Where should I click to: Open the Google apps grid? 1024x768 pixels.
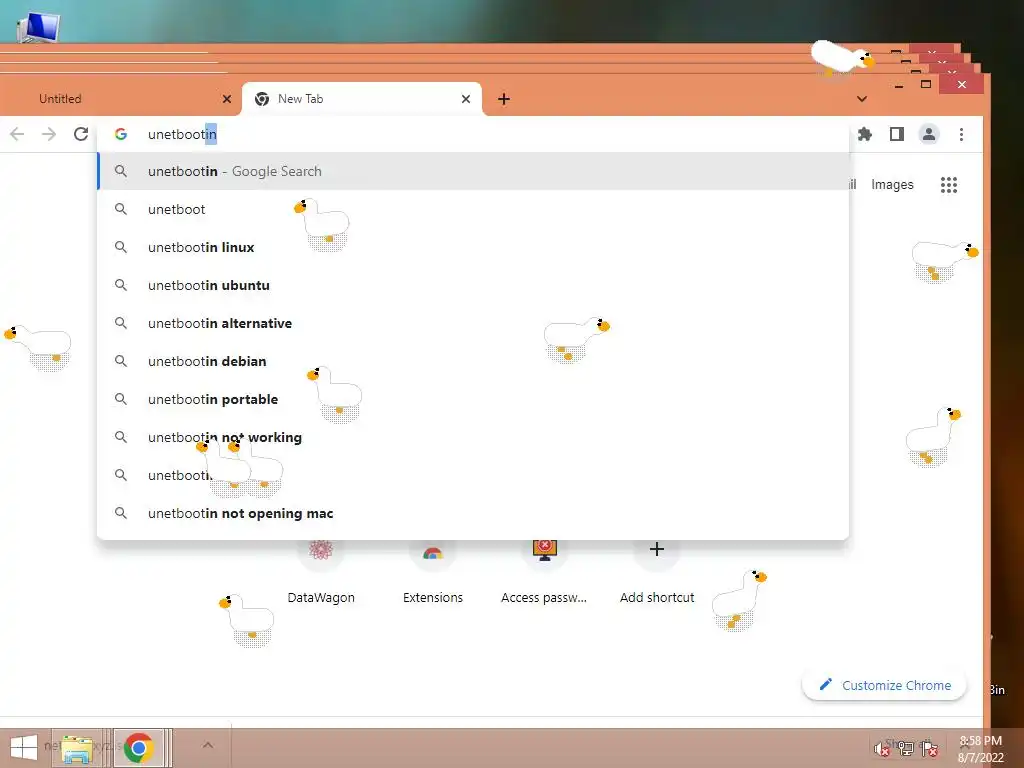pyautogui.click(x=949, y=185)
